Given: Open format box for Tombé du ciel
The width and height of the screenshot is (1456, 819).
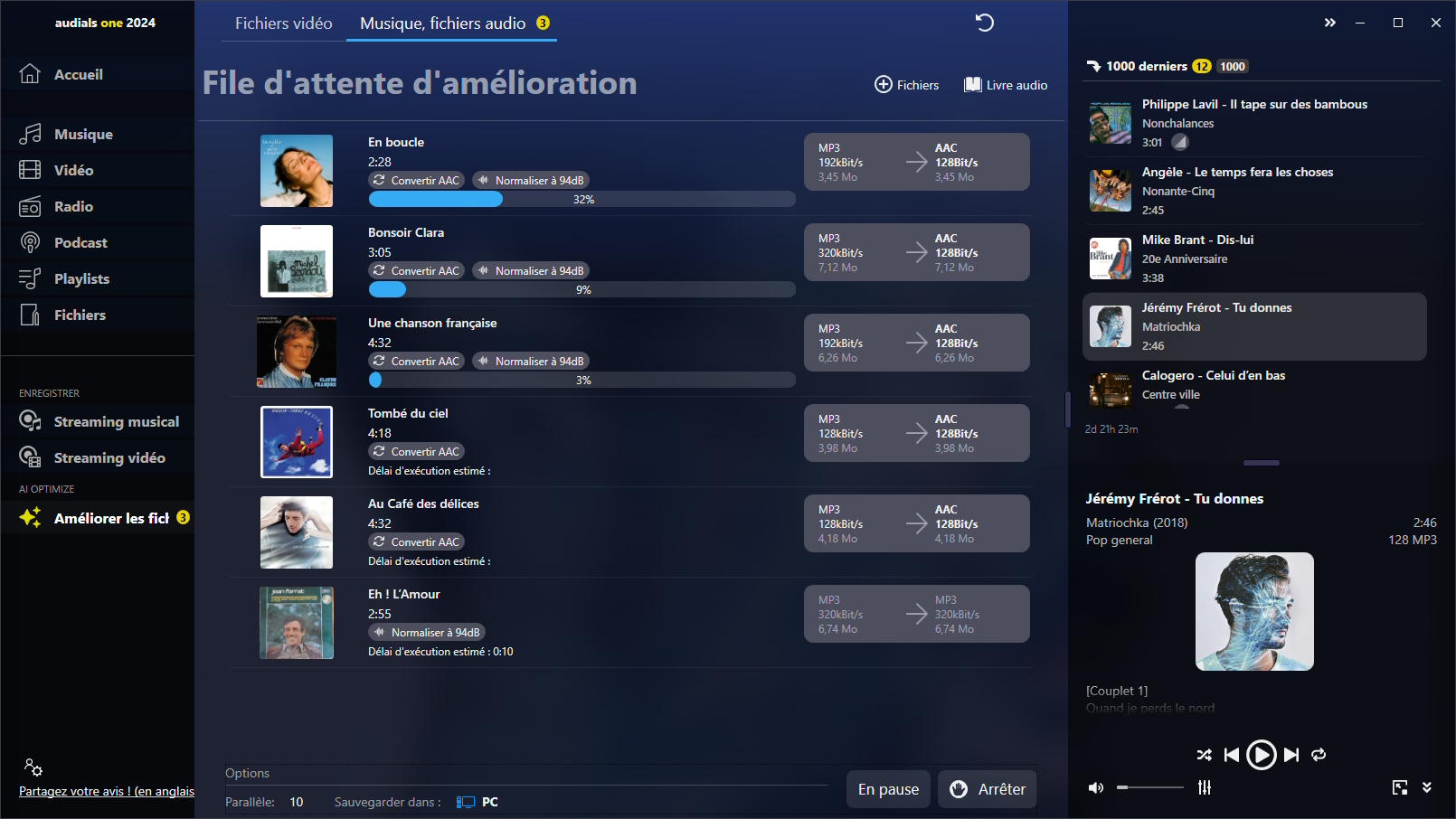Looking at the screenshot, I should (917, 433).
